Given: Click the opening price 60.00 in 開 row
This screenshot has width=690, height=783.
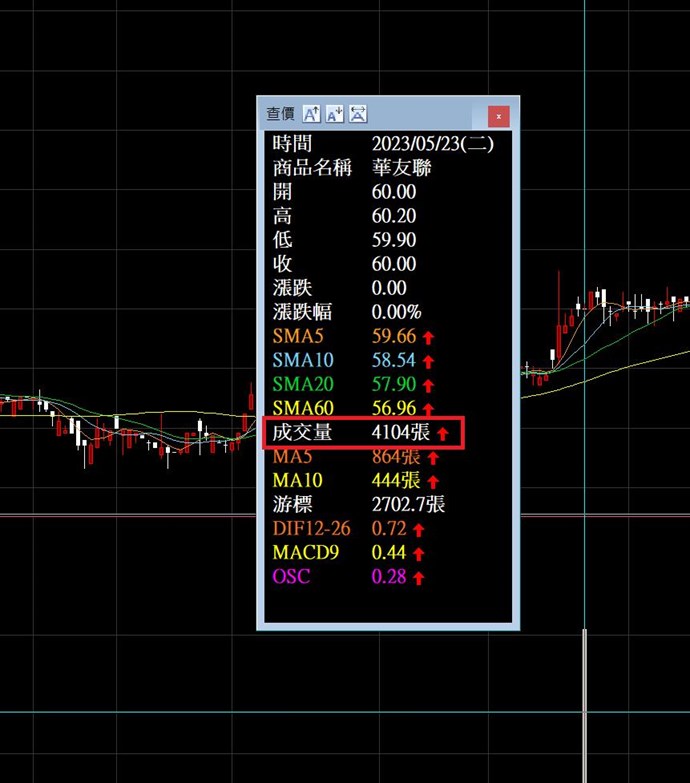Looking at the screenshot, I should pyautogui.click(x=393, y=192).
